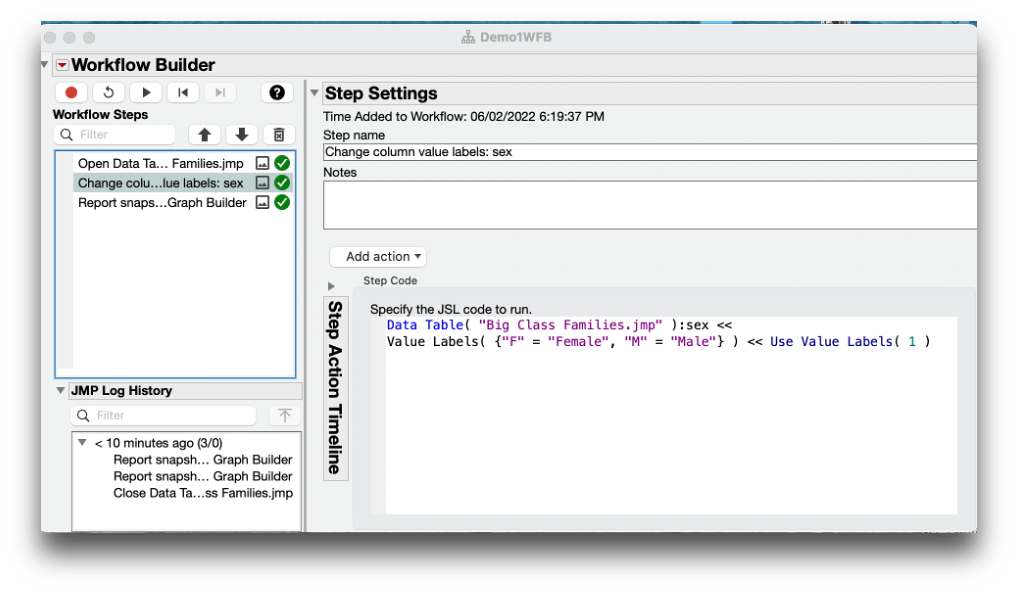The image size is (1018, 594).
Task: Move the selected step up with the up arrow
Action: coord(204,134)
